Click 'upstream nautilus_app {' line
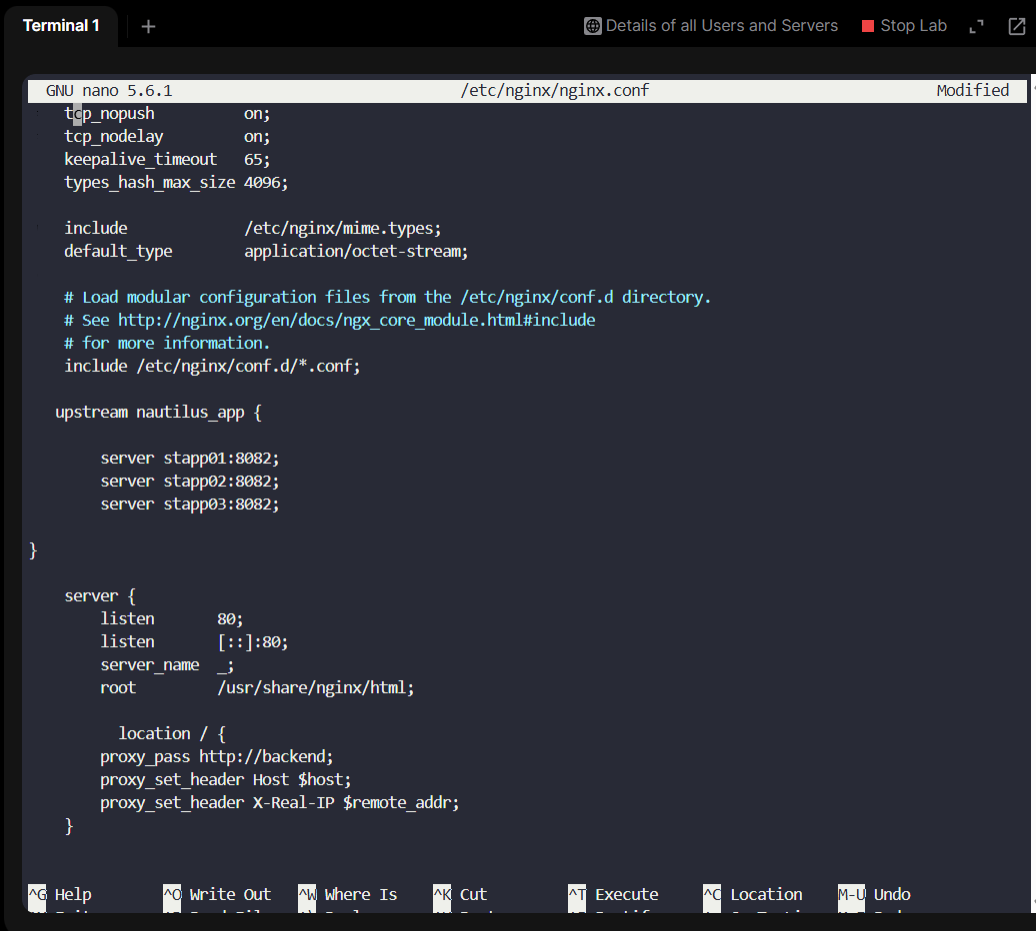1036x931 pixels. coord(159,412)
